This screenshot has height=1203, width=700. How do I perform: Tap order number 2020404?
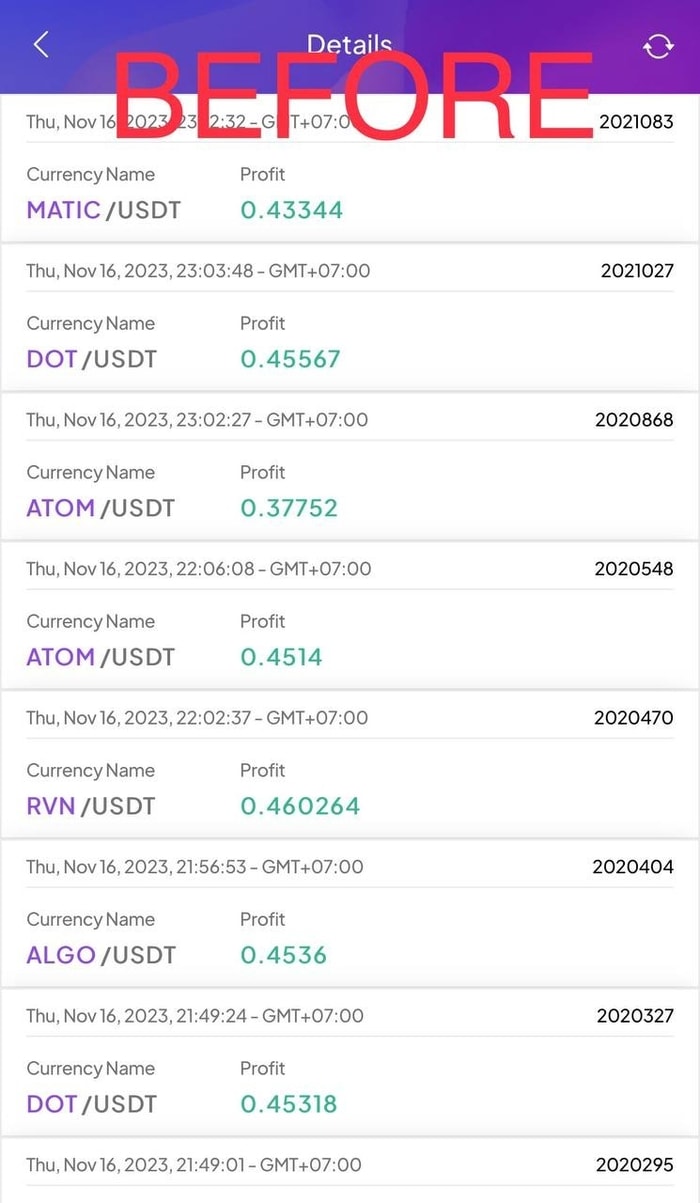[633, 866]
